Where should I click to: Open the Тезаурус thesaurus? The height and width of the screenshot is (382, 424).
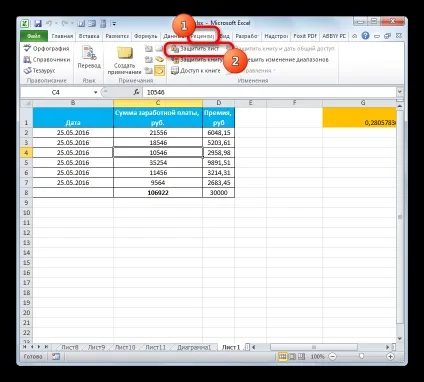coord(39,71)
